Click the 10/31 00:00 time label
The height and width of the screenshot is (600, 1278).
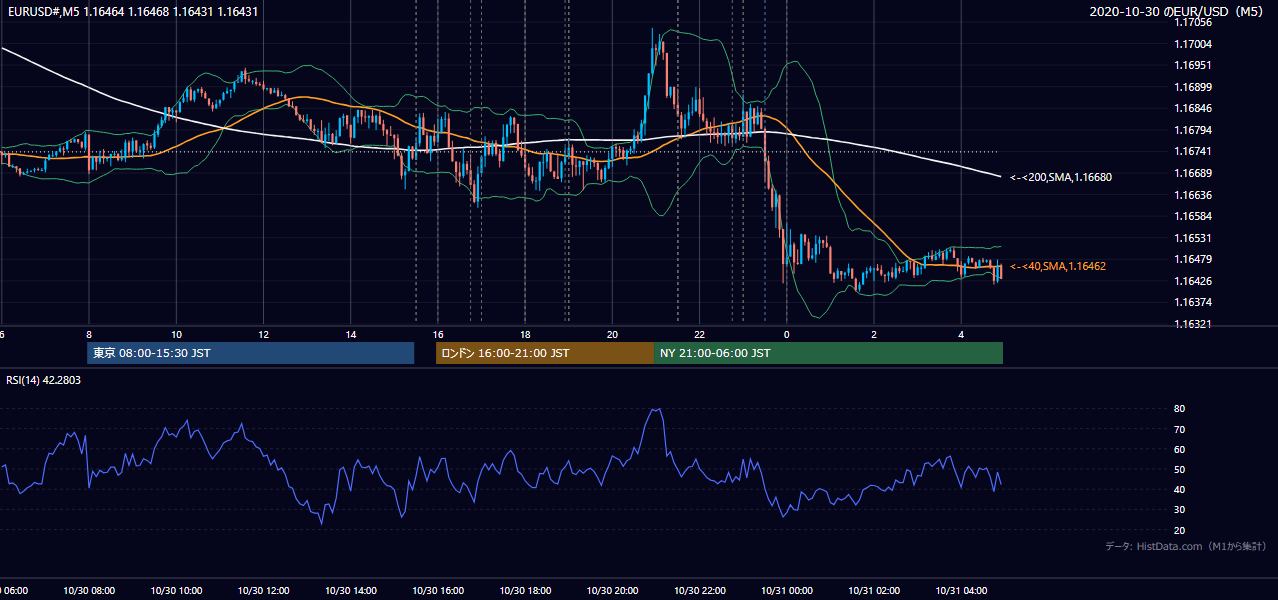787,591
